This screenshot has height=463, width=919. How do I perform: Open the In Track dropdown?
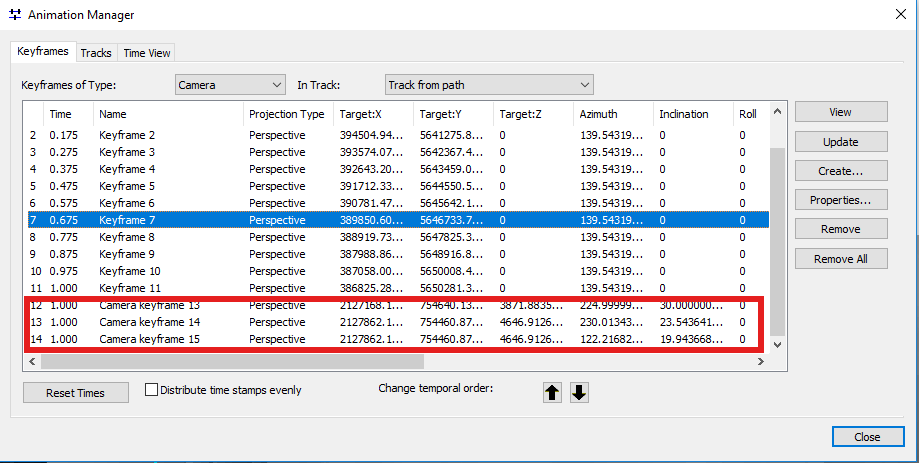pyautogui.click(x=489, y=84)
